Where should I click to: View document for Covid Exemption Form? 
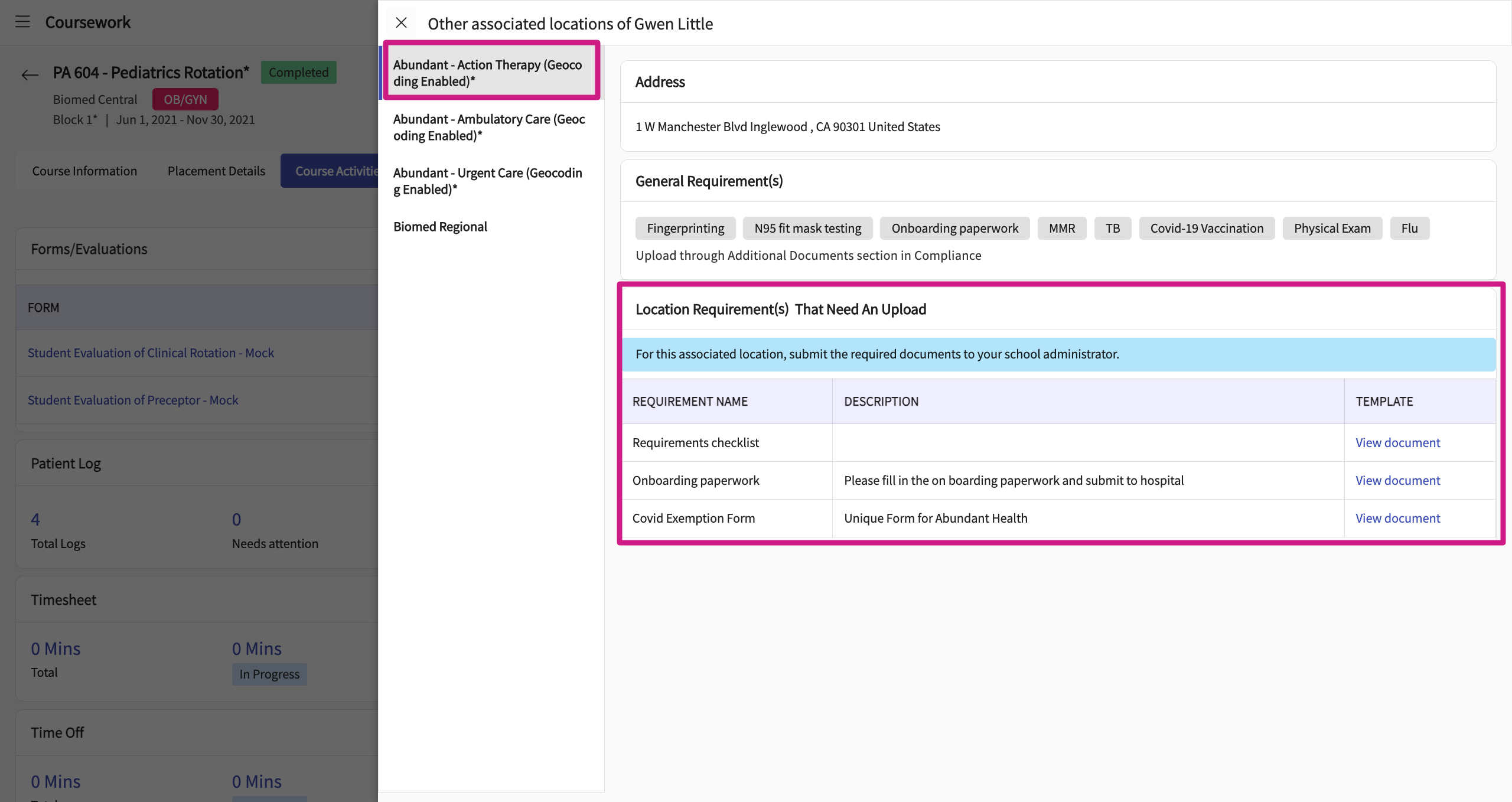tap(1397, 518)
